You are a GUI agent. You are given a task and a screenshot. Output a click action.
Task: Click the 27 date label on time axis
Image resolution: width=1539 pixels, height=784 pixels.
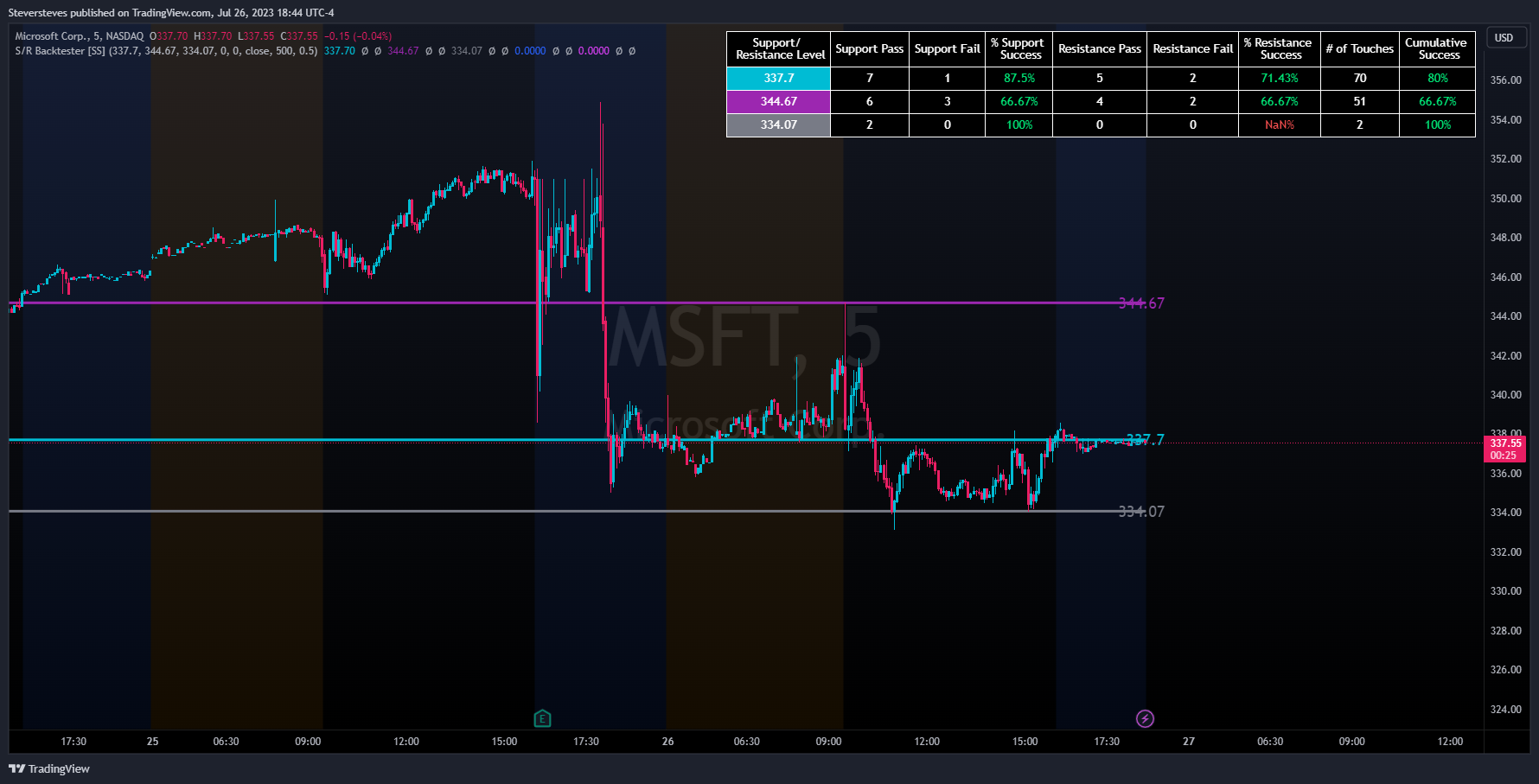click(1189, 742)
